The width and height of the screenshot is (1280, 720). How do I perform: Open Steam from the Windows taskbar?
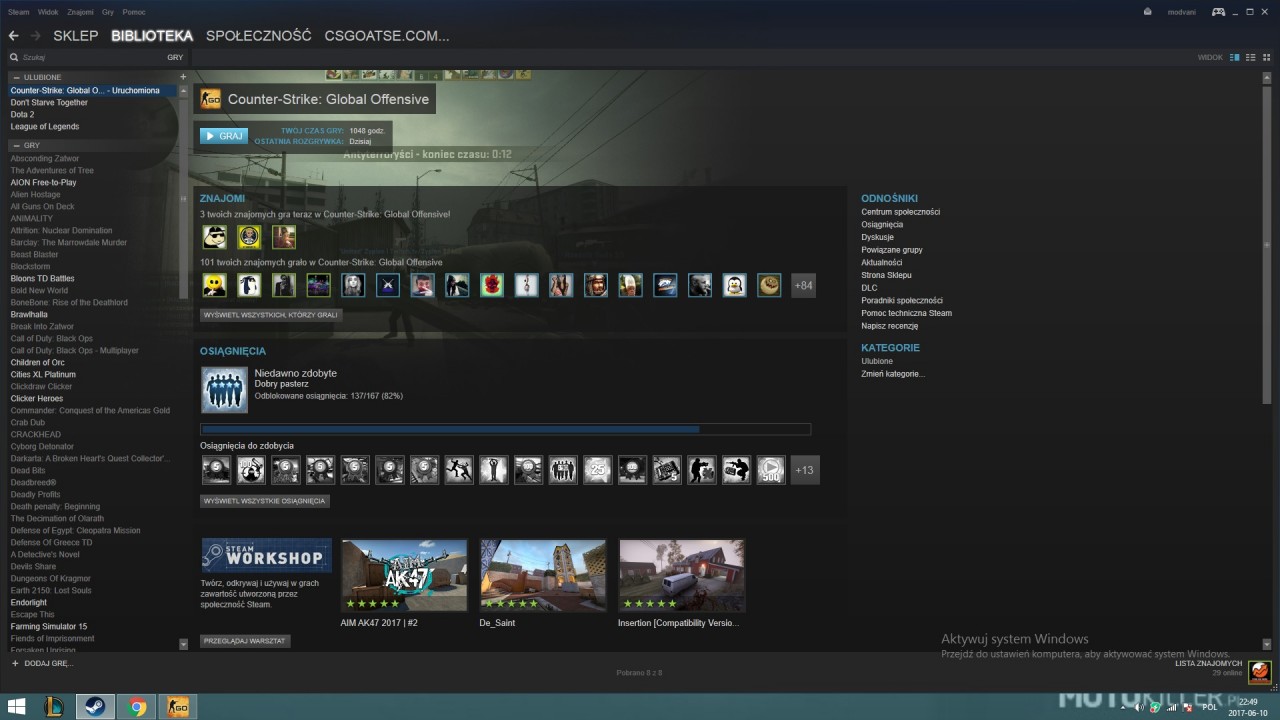96,707
